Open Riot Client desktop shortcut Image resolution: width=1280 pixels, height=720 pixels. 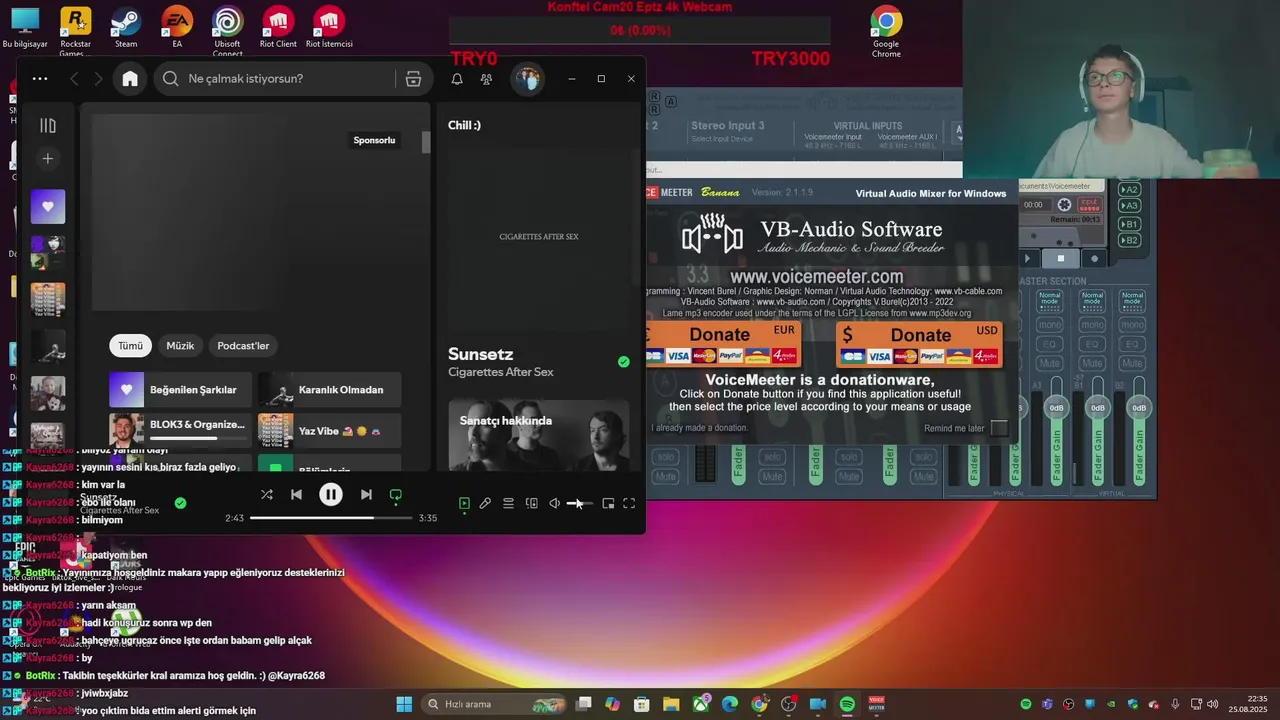click(x=278, y=28)
